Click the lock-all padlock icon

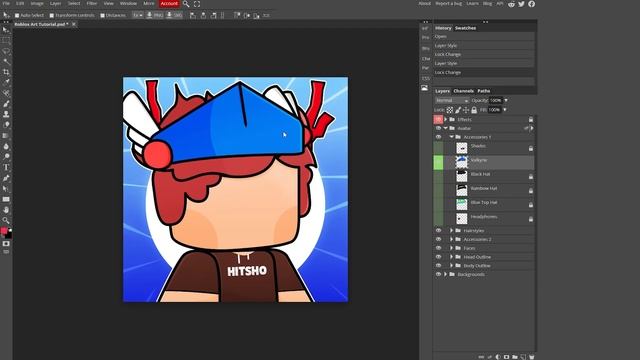tap(474, 110)
